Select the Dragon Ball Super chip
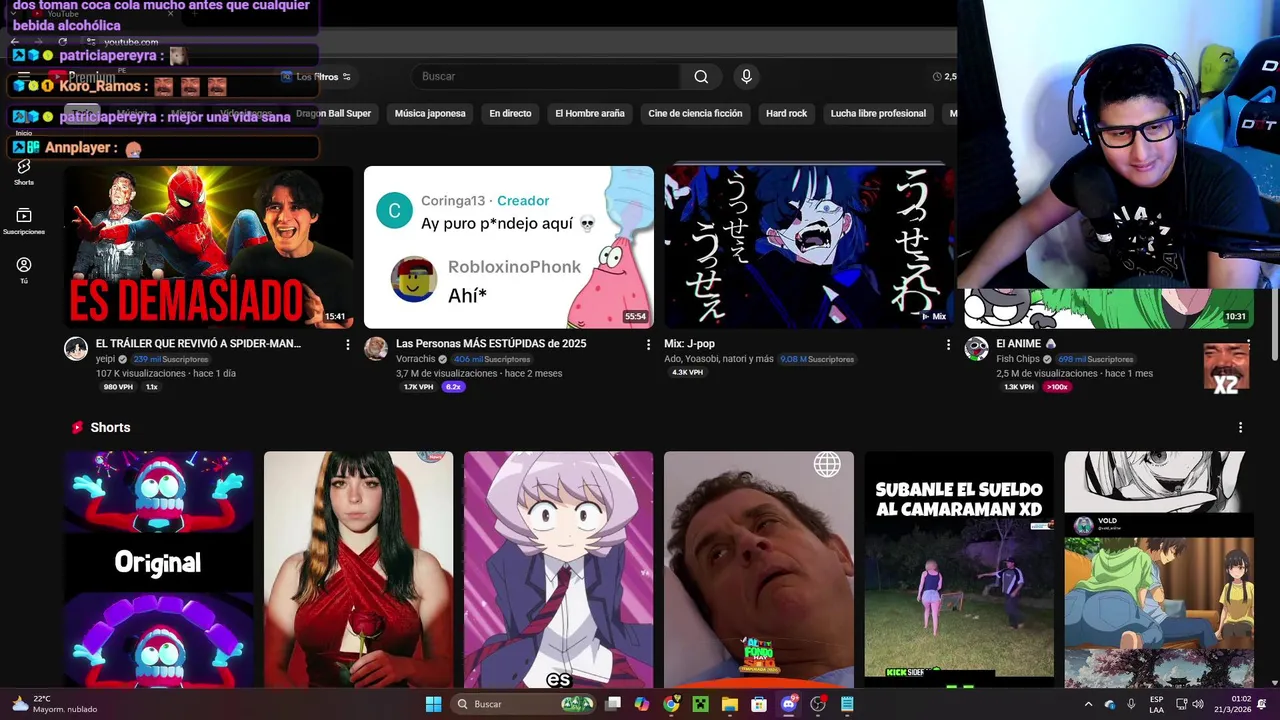 click(333, 113)
